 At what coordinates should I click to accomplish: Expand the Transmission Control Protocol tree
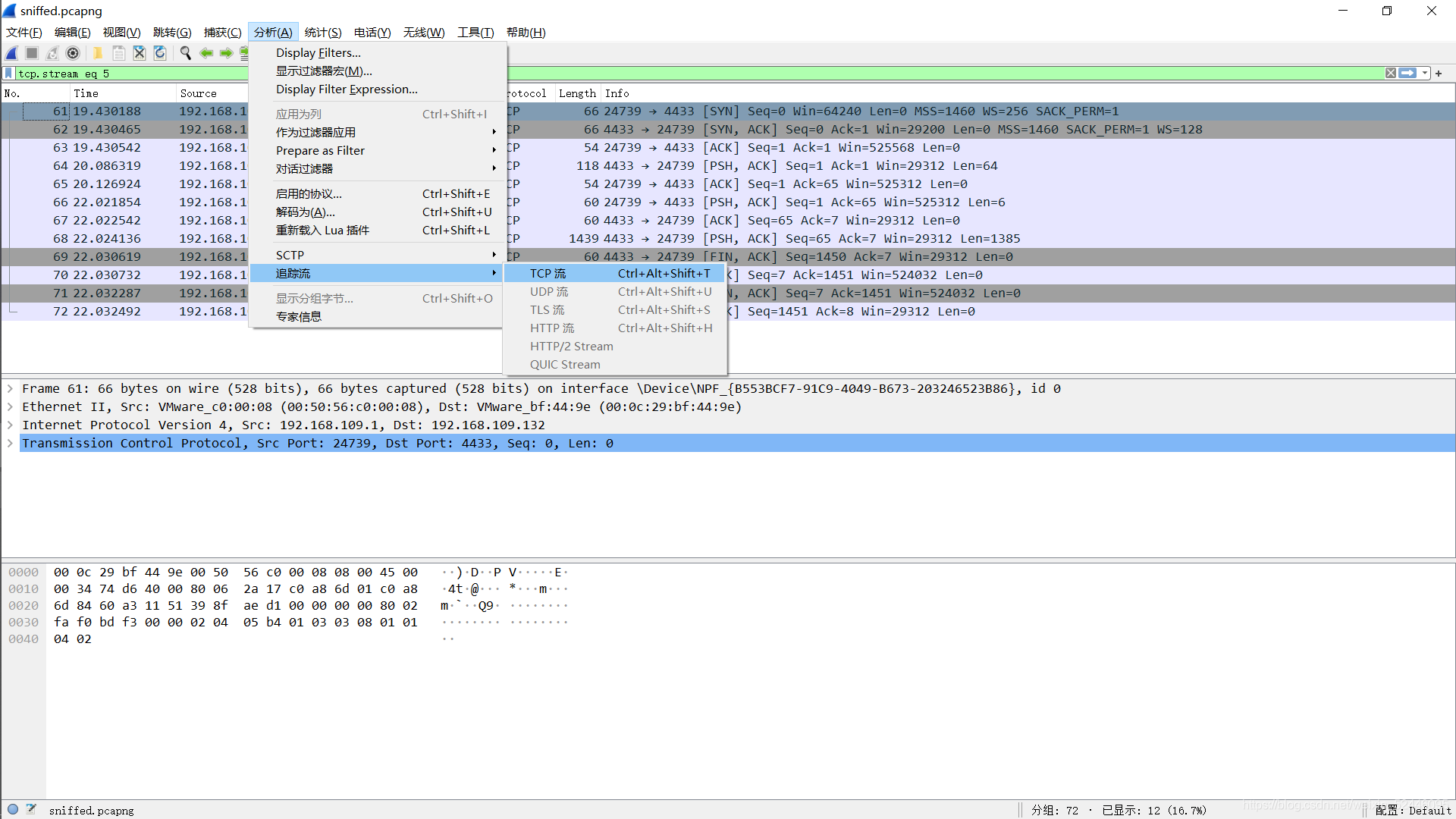[10, 444]
